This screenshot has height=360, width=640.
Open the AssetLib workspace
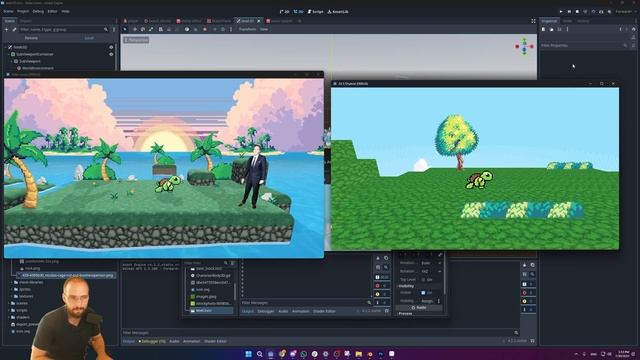coord(338,12)
